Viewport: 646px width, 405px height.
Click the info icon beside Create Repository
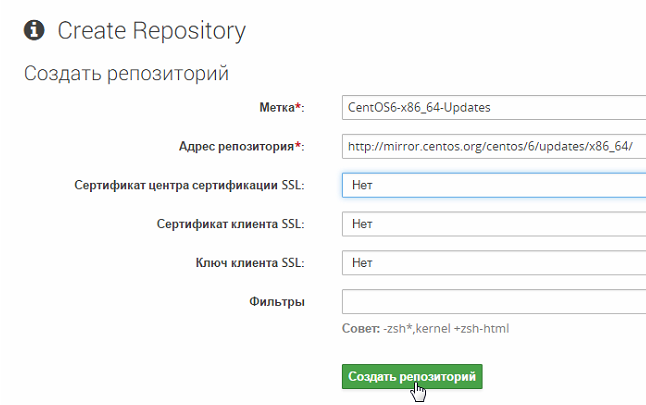tap(34, 30)
